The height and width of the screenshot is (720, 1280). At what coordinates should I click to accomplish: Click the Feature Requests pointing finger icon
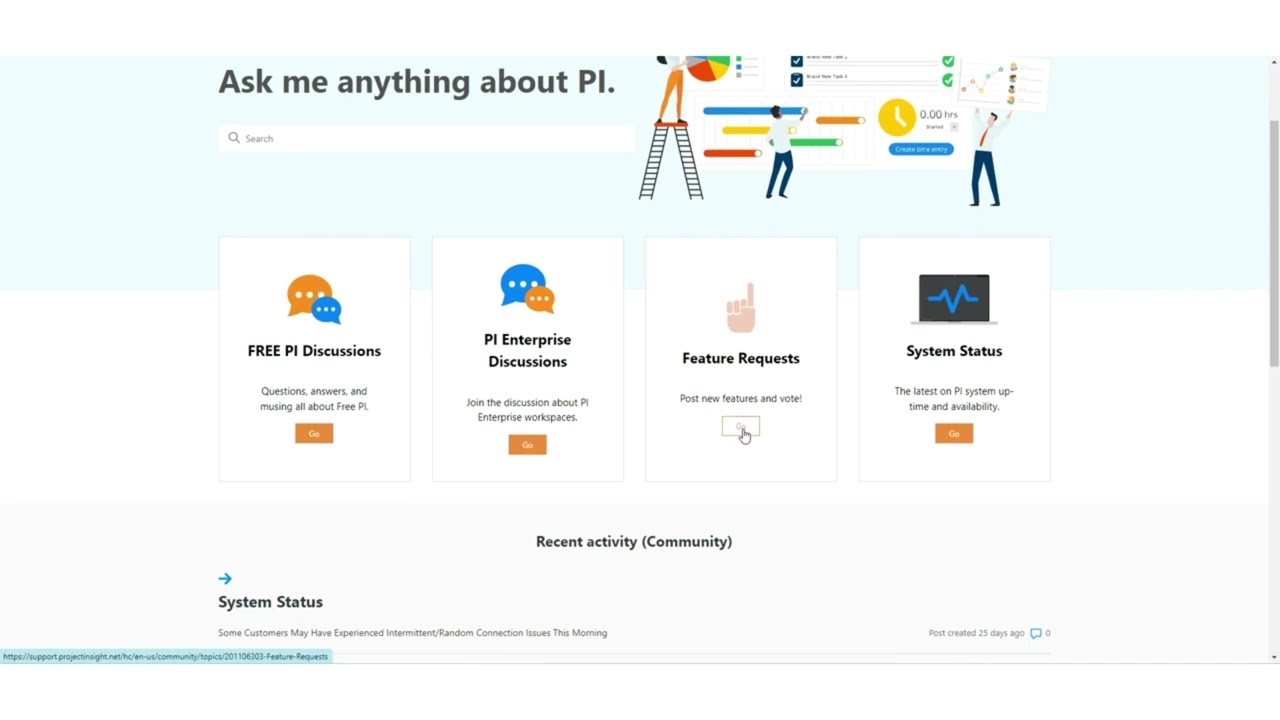click(x=741, y=307)
